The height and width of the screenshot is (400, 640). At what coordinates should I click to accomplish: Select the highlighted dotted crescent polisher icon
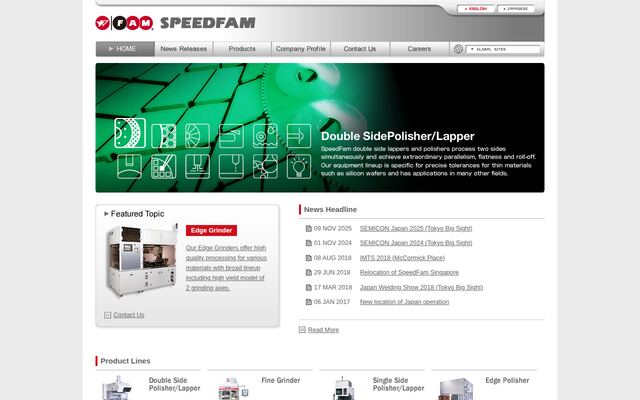tap(130, 133)
